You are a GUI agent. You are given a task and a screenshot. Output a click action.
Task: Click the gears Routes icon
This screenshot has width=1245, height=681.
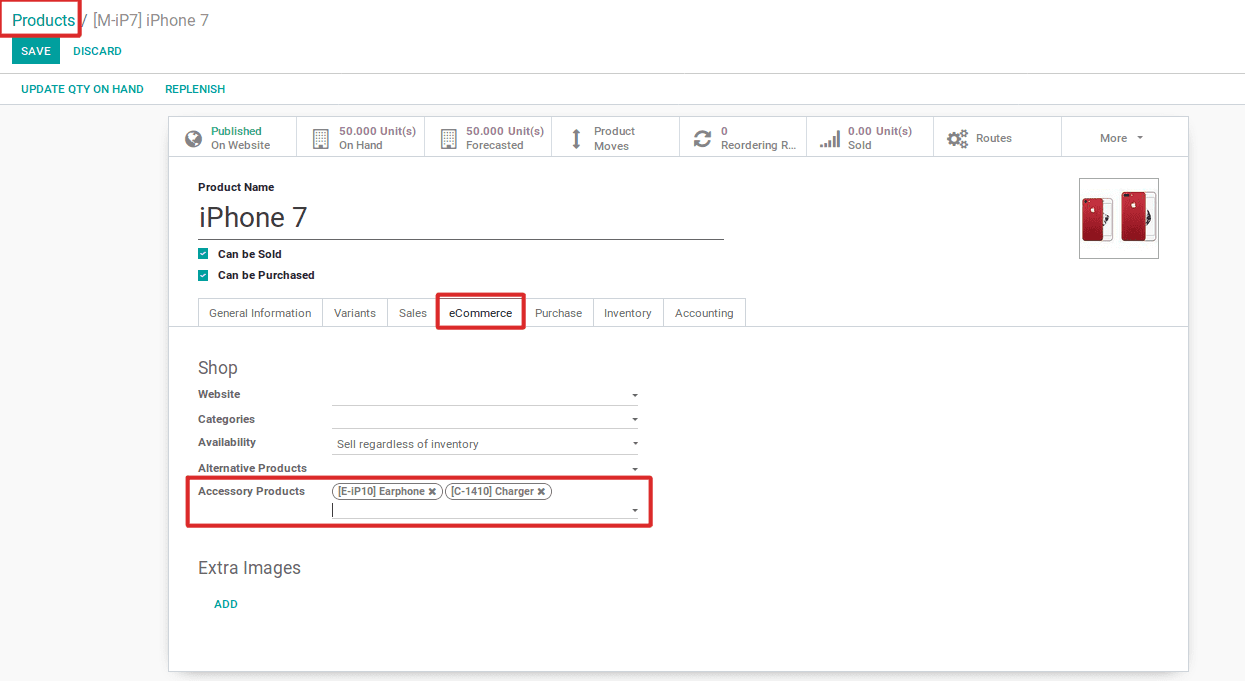(958, 138)
